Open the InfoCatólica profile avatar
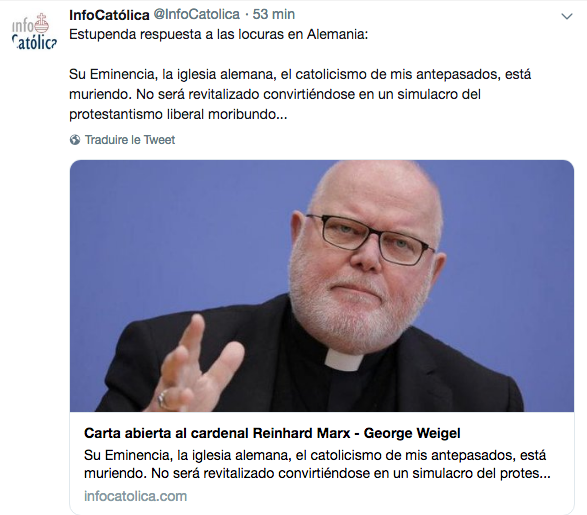This screenshot has height=515, width=587. tap(34, 31)
